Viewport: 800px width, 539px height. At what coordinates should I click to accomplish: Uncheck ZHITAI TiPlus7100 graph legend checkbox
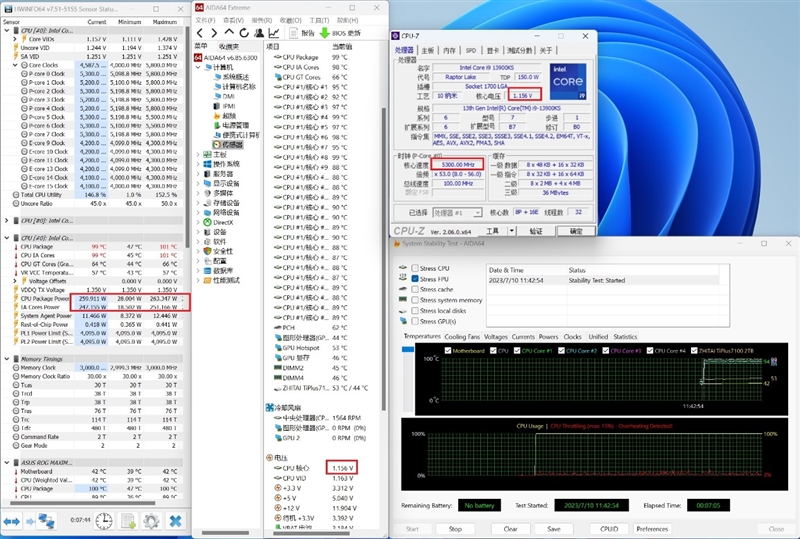click(694, 351)
